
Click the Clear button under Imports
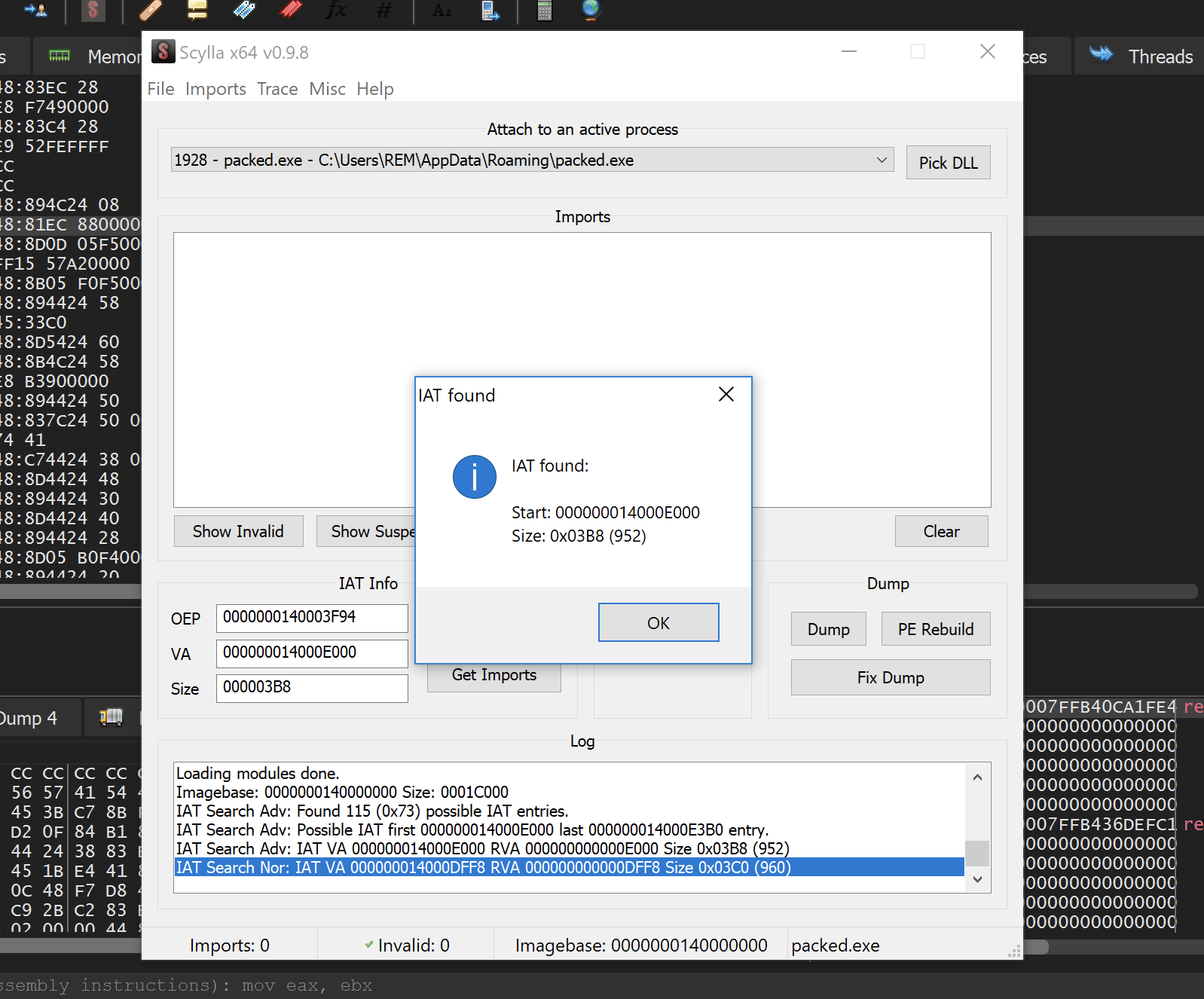coord(941,531)
